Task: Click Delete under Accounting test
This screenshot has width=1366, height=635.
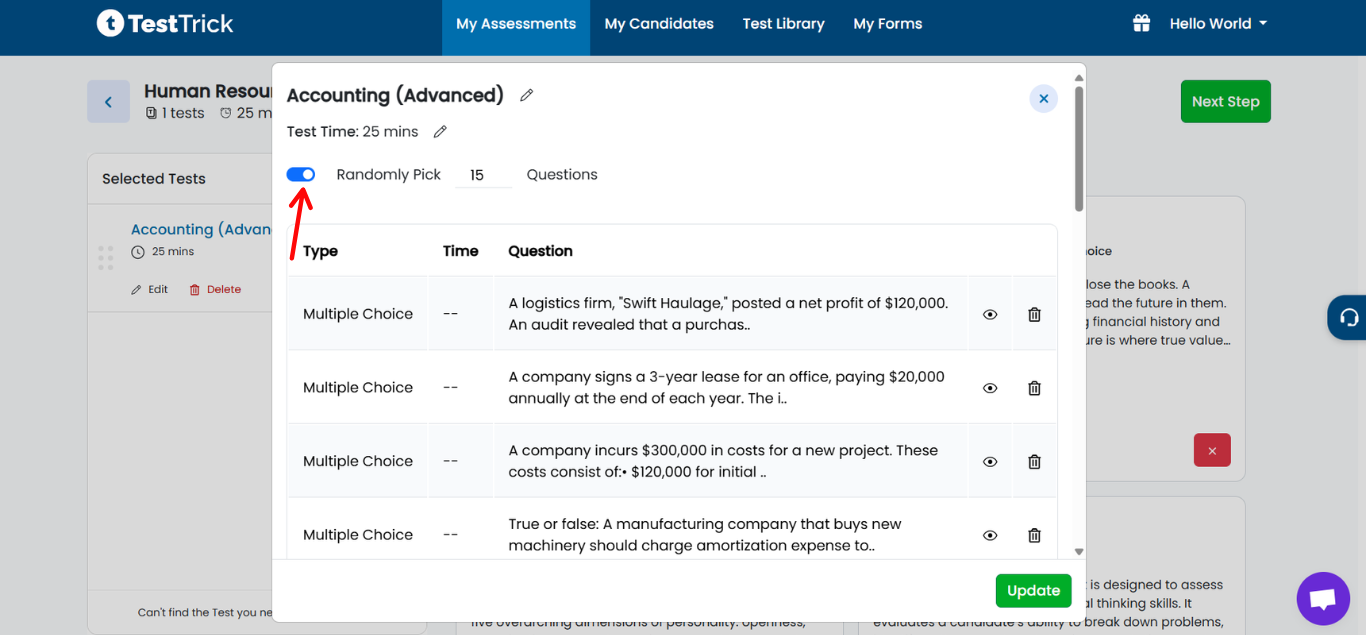Action: [x=215, y=289]
